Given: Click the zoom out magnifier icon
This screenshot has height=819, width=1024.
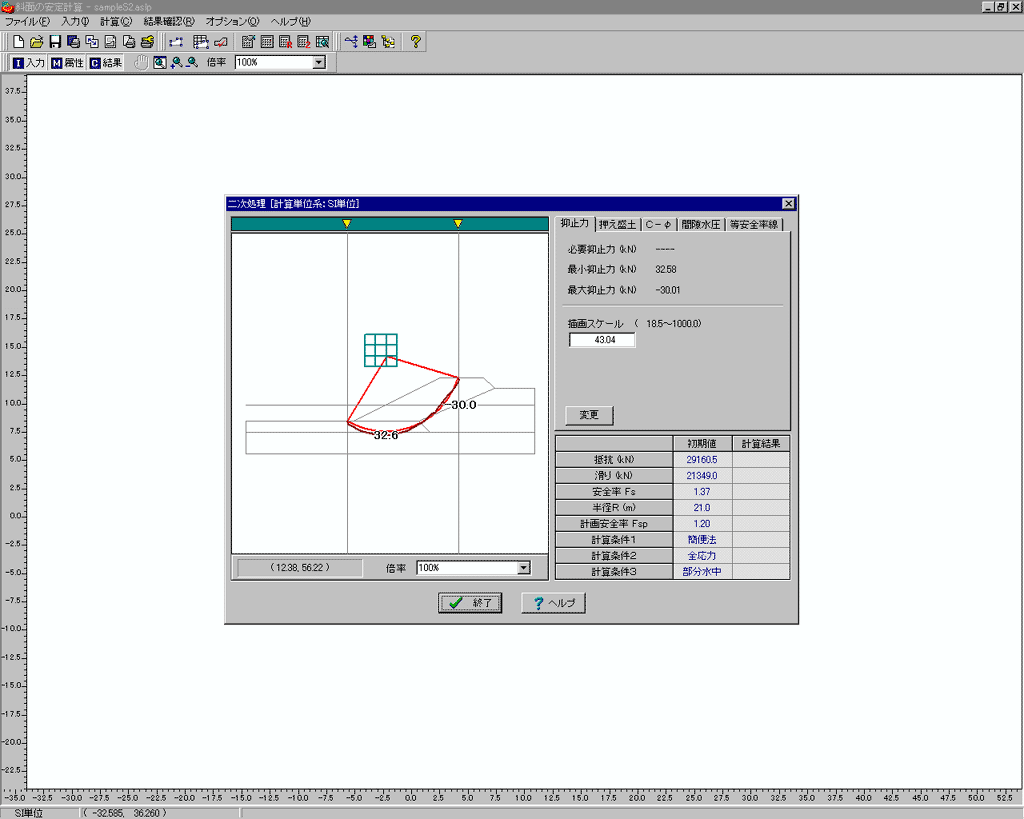Looking at the screenshot, I should tap(191, 62).
